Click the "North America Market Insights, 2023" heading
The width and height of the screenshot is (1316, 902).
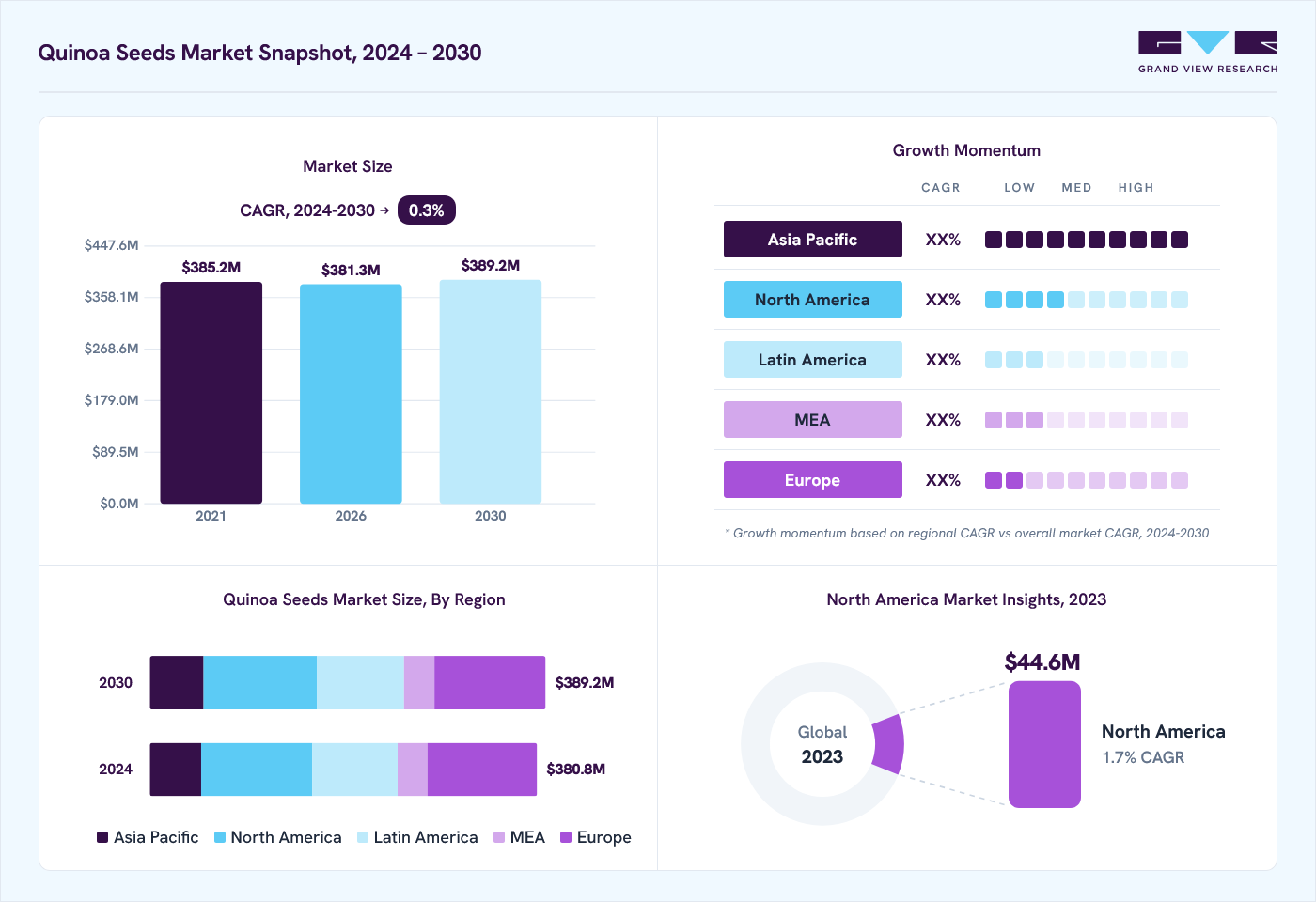pos(966,599)
